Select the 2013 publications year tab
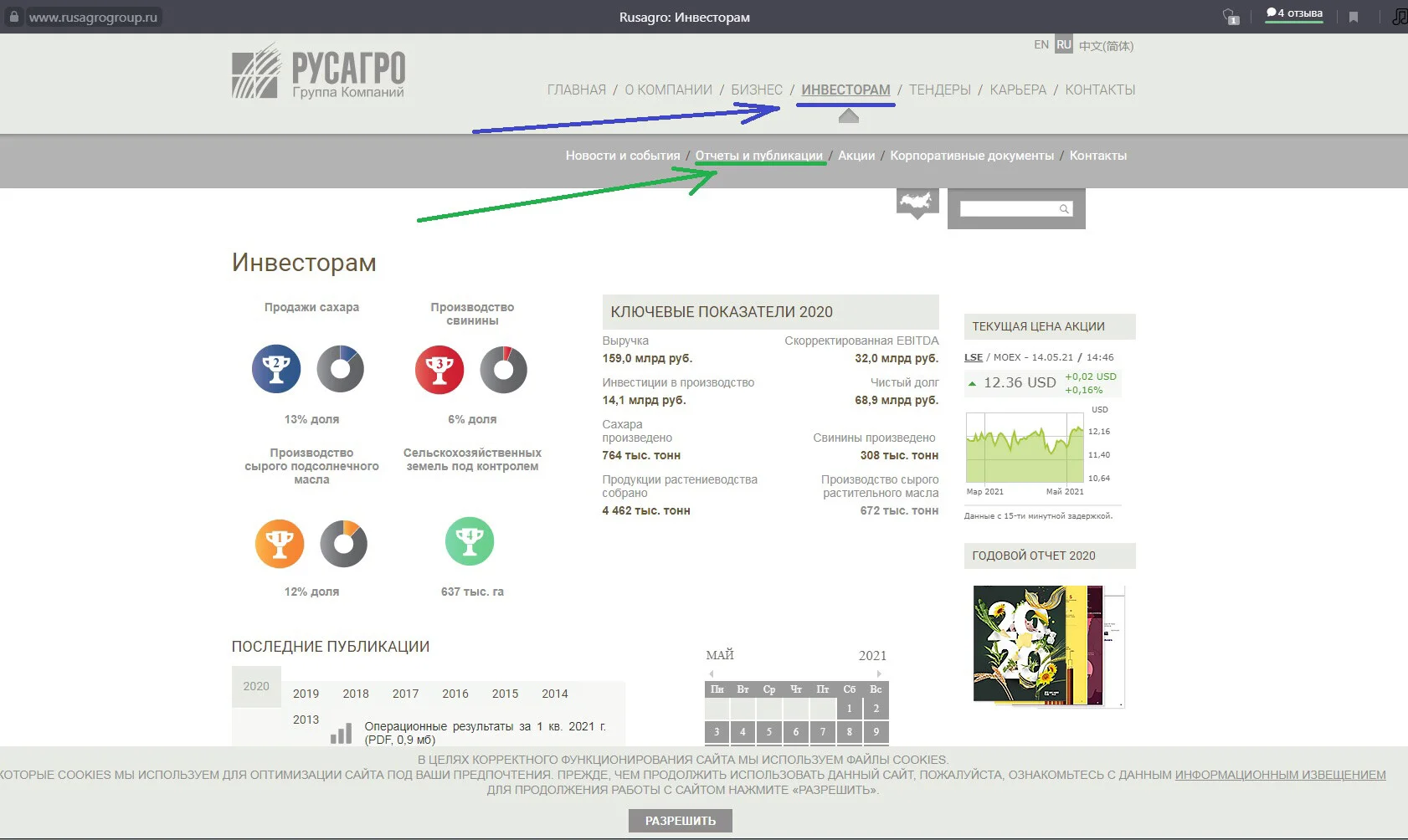 pos(306,720)
